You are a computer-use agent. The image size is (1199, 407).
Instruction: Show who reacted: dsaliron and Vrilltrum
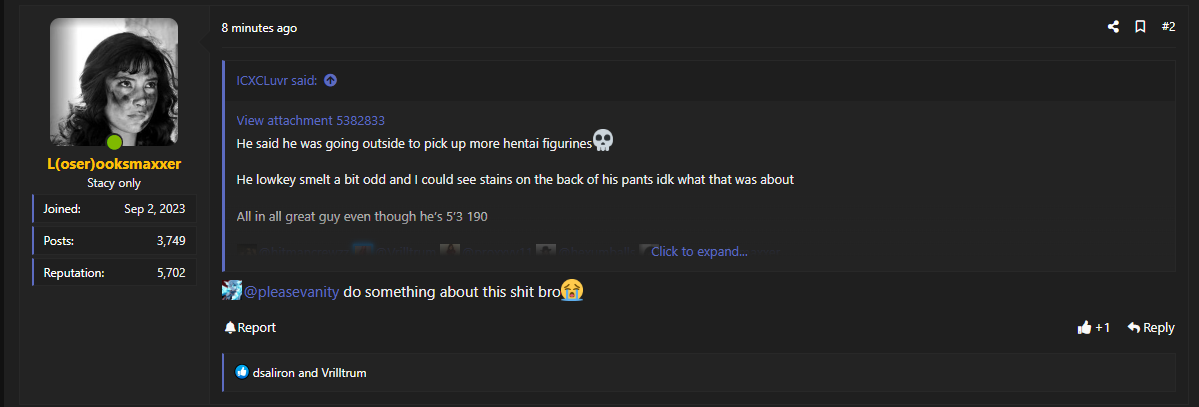tap(309, 373)
